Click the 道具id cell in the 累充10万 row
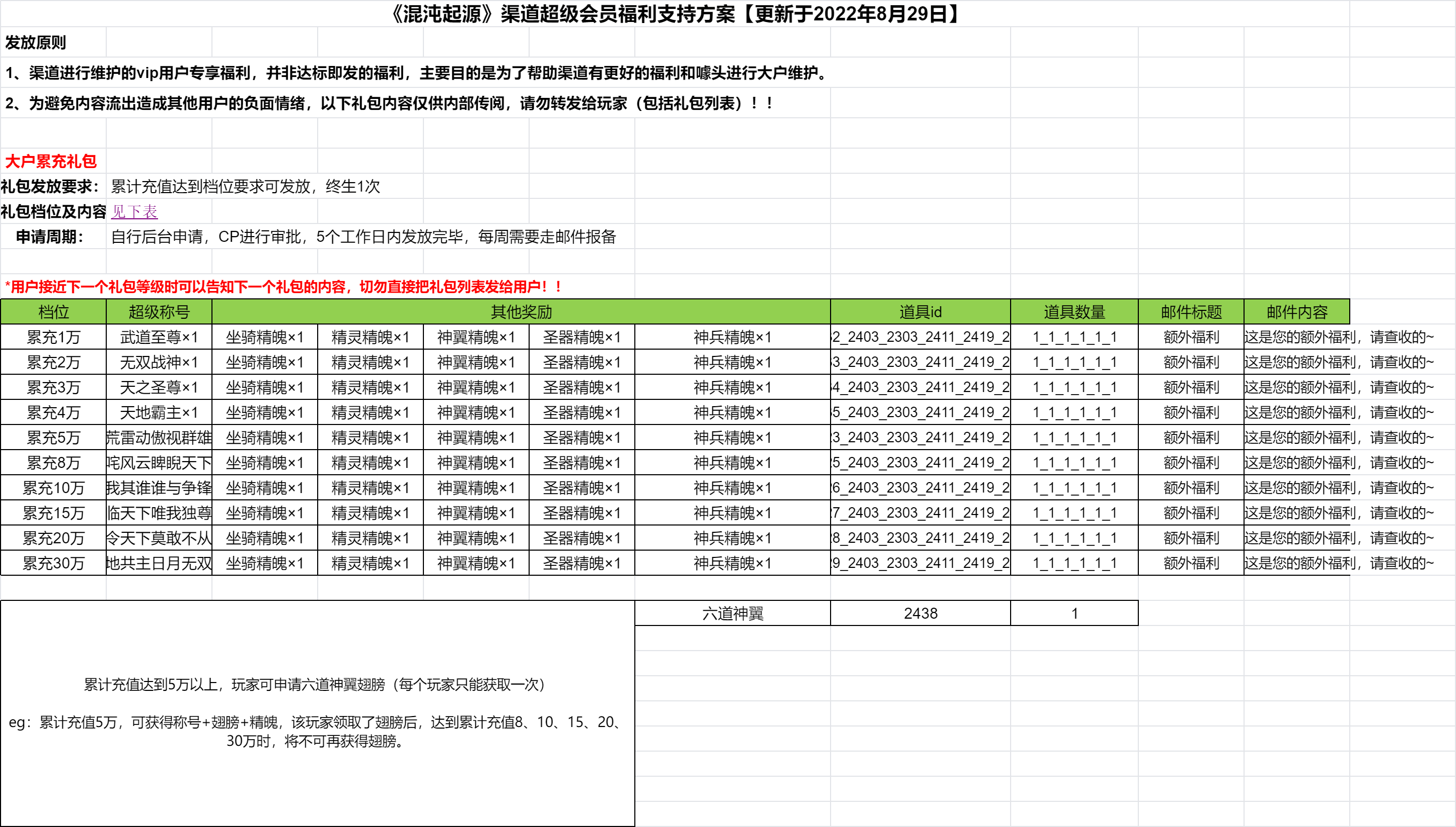The height and width of the screenshot is (827, 1456). pos(921,487)
